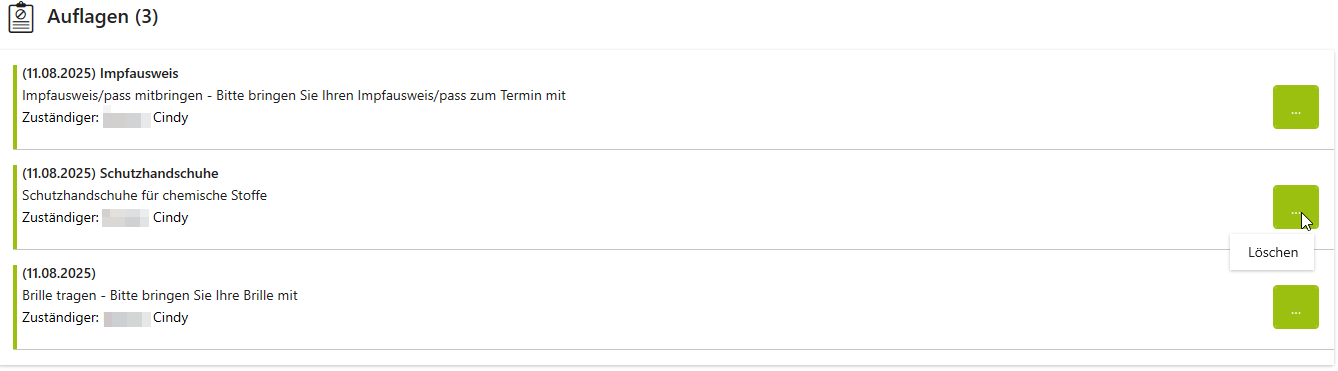Click Schutzhandschuhe für chemische Stoffe description
Viewport: 1338px width, 371px height.
[144, 196]
